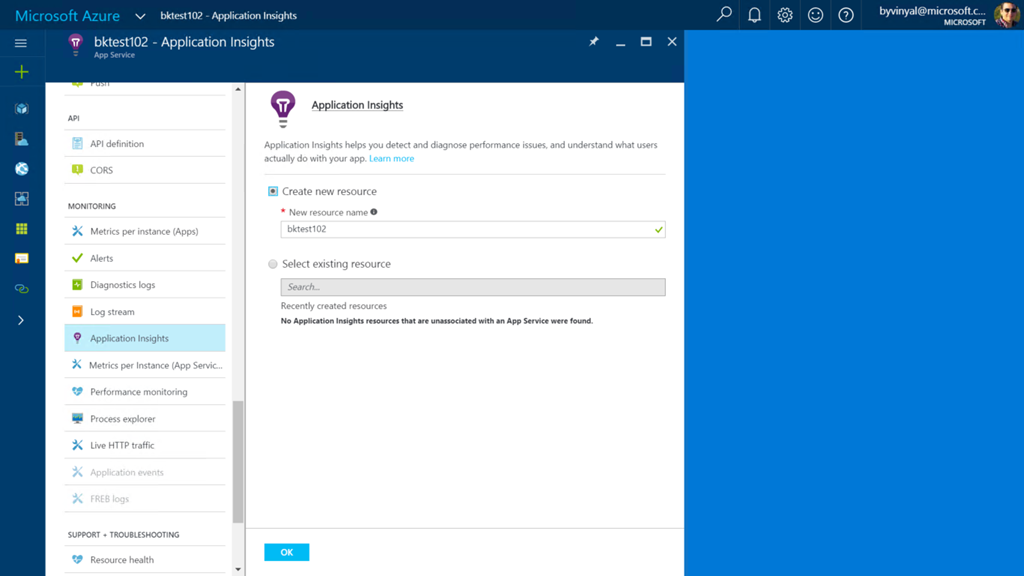Click the info icon beside New resource name
The image size is (1024, 576).
tap(374, 212)
